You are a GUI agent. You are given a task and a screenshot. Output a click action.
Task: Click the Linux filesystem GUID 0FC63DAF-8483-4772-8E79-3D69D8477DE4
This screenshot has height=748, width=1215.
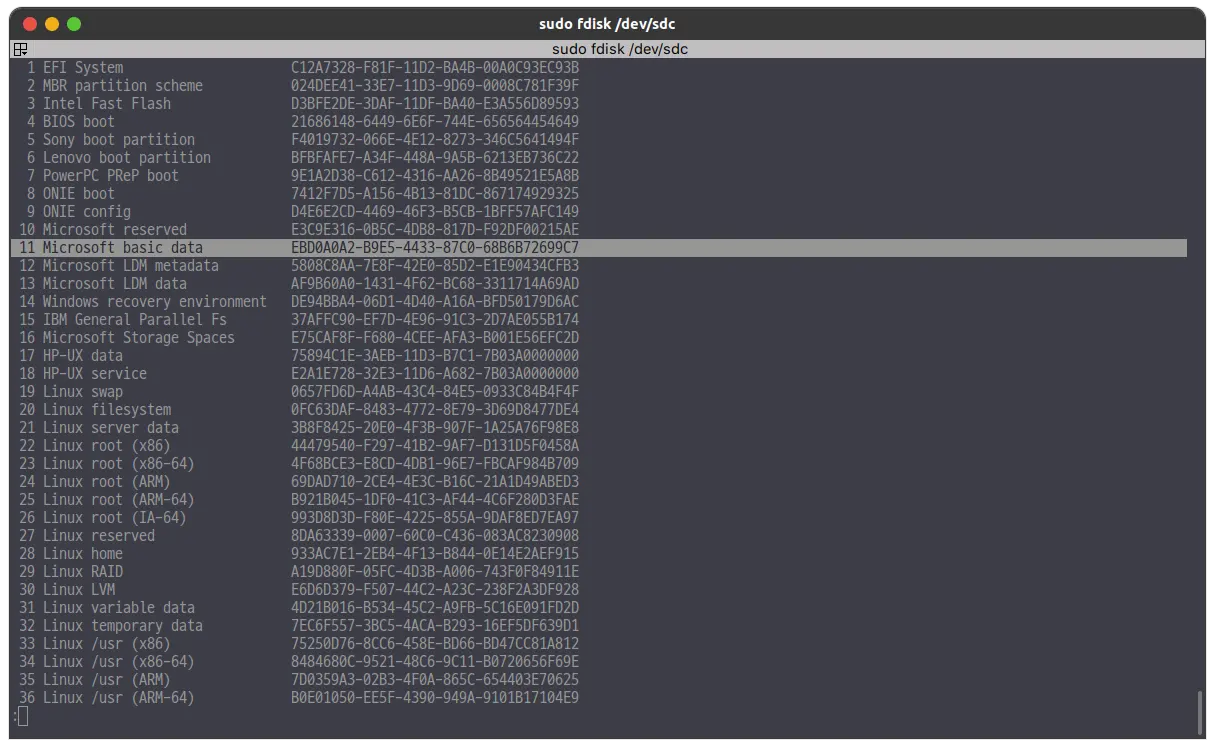tap(435, 410)
